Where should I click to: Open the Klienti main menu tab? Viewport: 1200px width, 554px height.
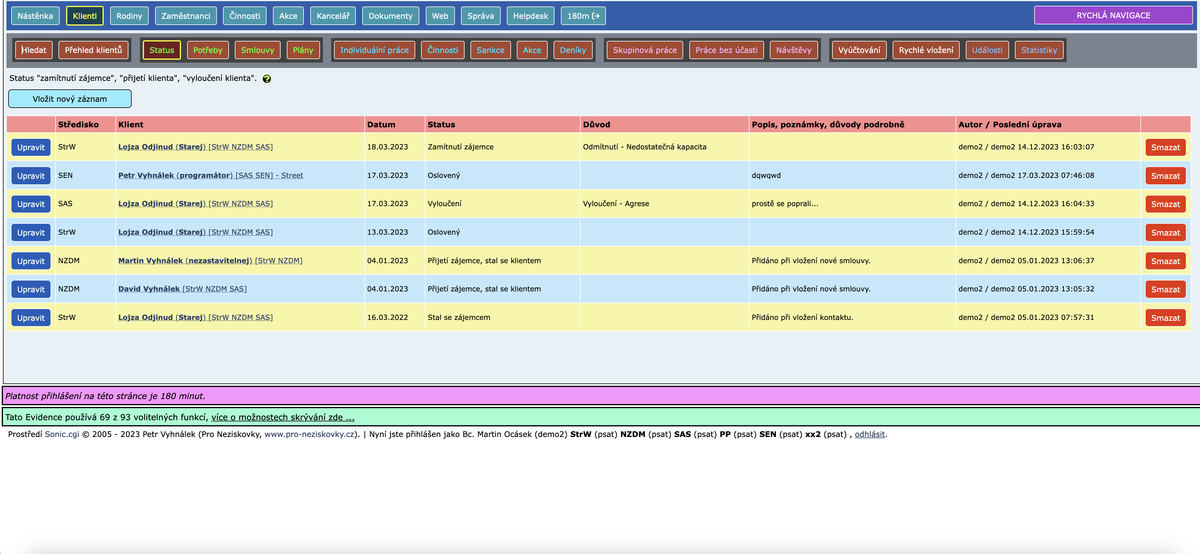click(85, 16)
